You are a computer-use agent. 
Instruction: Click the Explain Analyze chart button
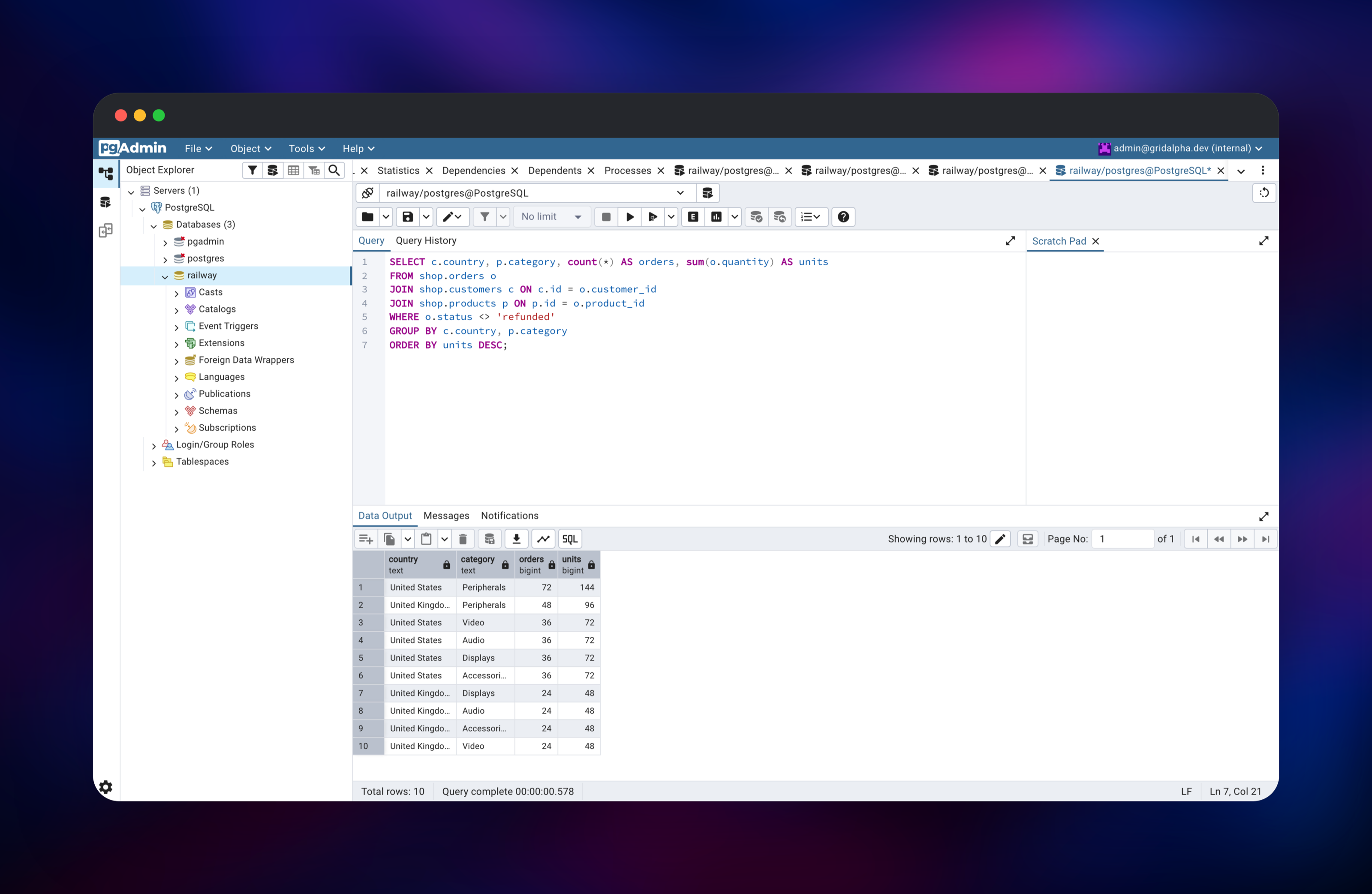pos(716,217)
